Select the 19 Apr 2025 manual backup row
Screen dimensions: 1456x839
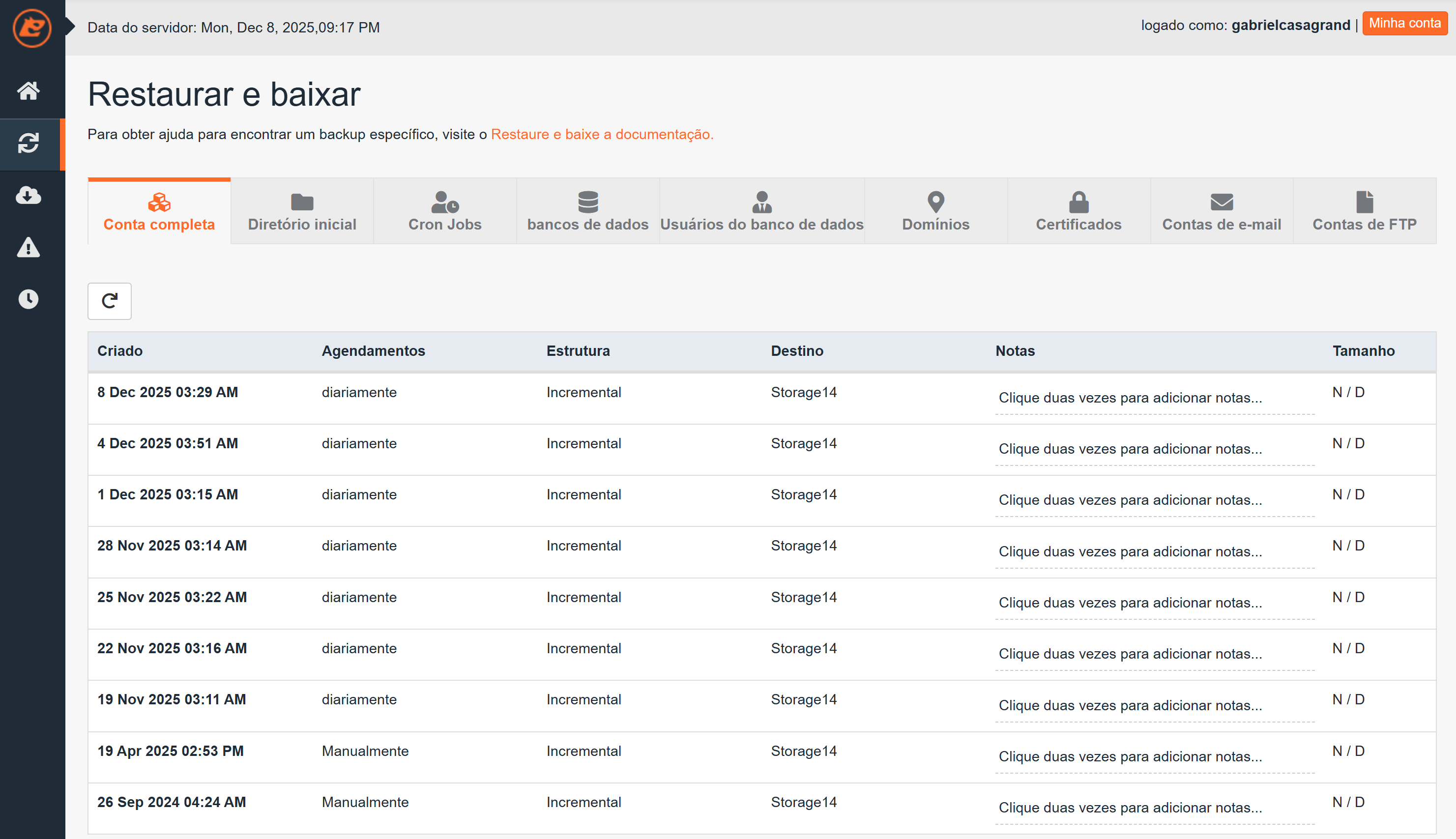(170, 751)
